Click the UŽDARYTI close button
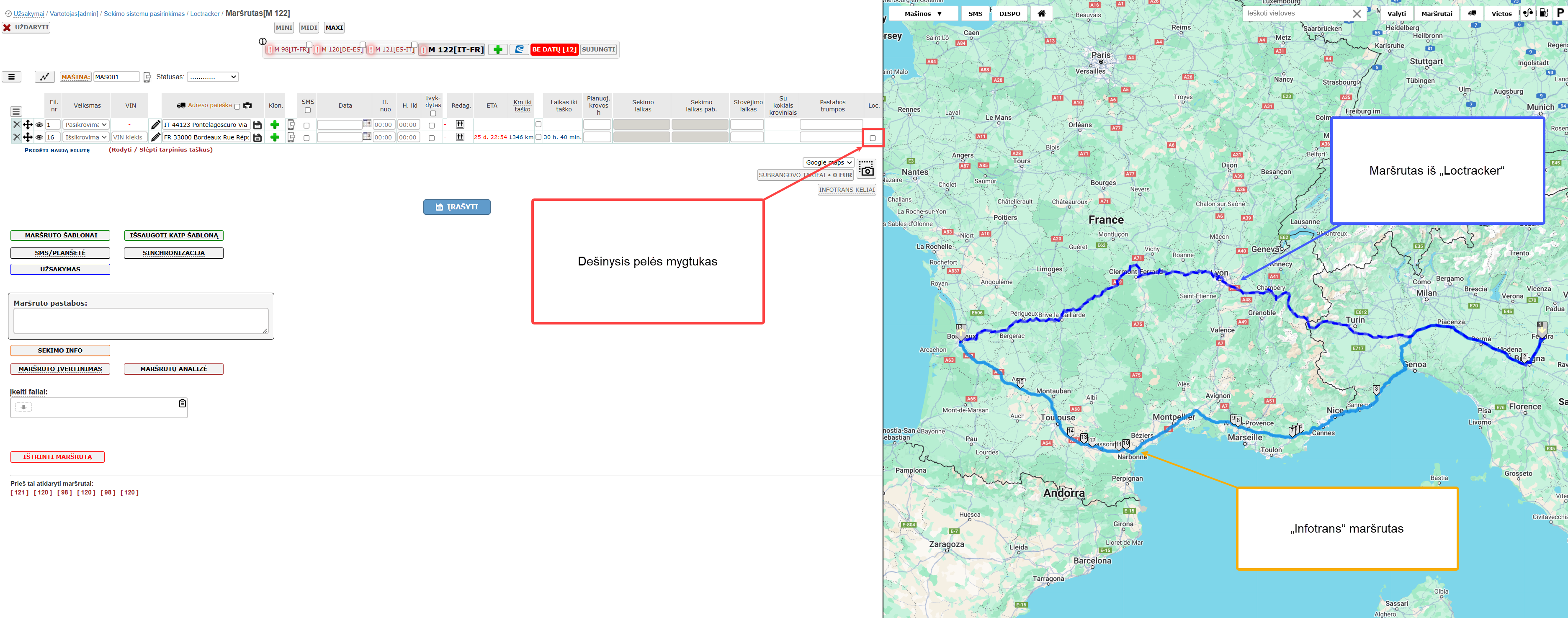The height and width of the screenshot is (618, 1568). [x=26, y=27]
